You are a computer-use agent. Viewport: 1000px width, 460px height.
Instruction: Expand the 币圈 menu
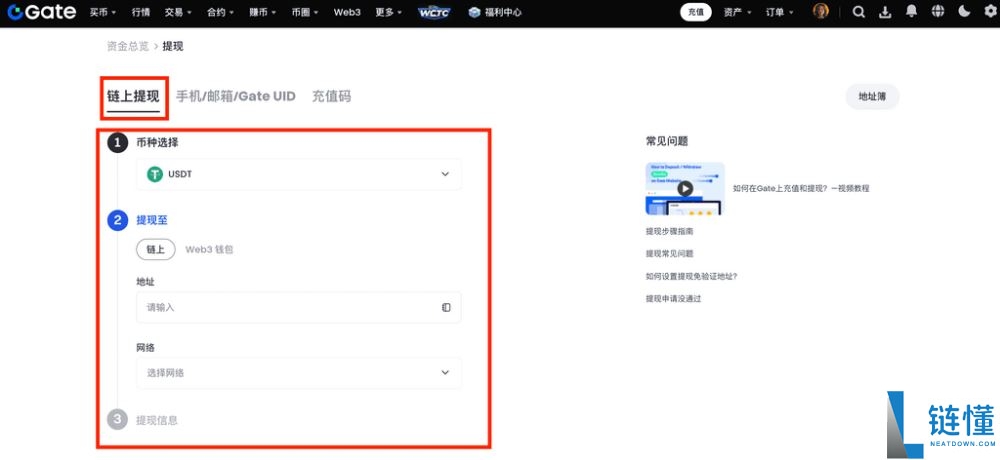click(x=305, y=12)
